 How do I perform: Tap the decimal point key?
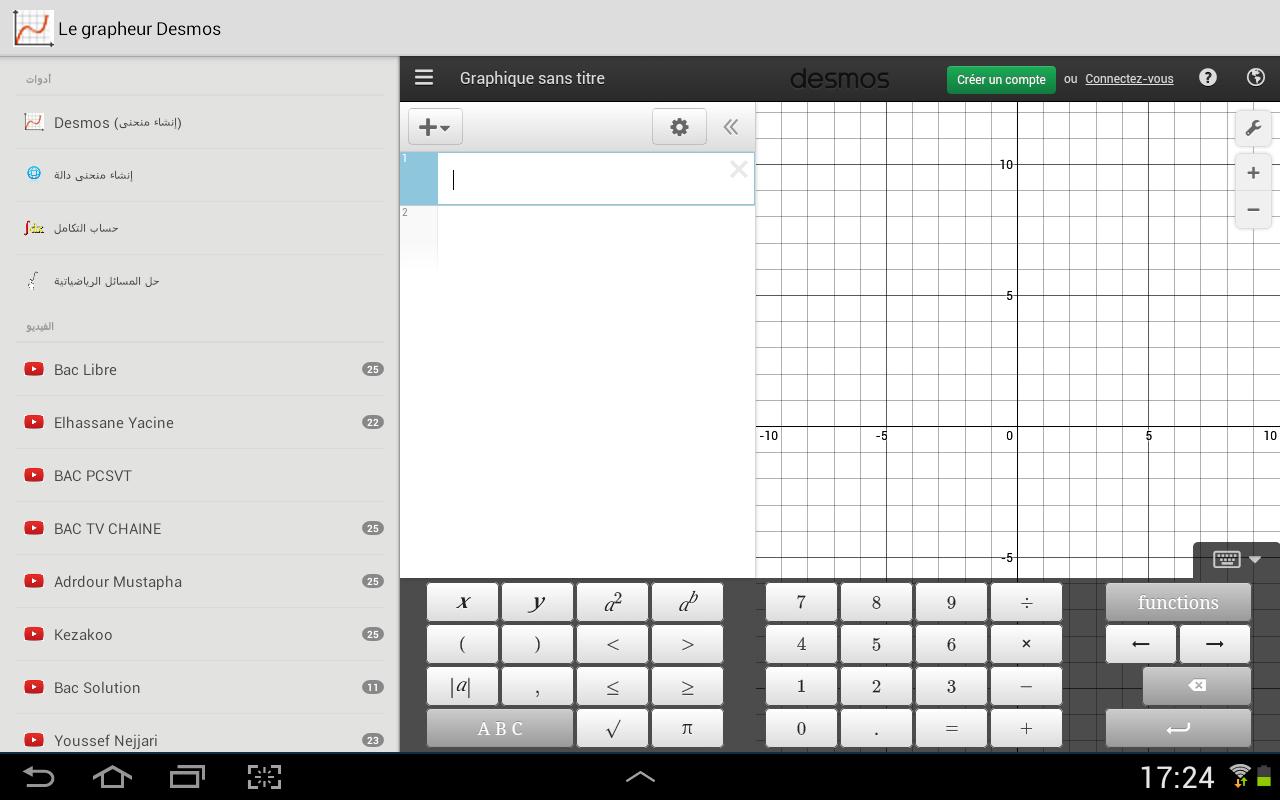[x=876, y=728]
